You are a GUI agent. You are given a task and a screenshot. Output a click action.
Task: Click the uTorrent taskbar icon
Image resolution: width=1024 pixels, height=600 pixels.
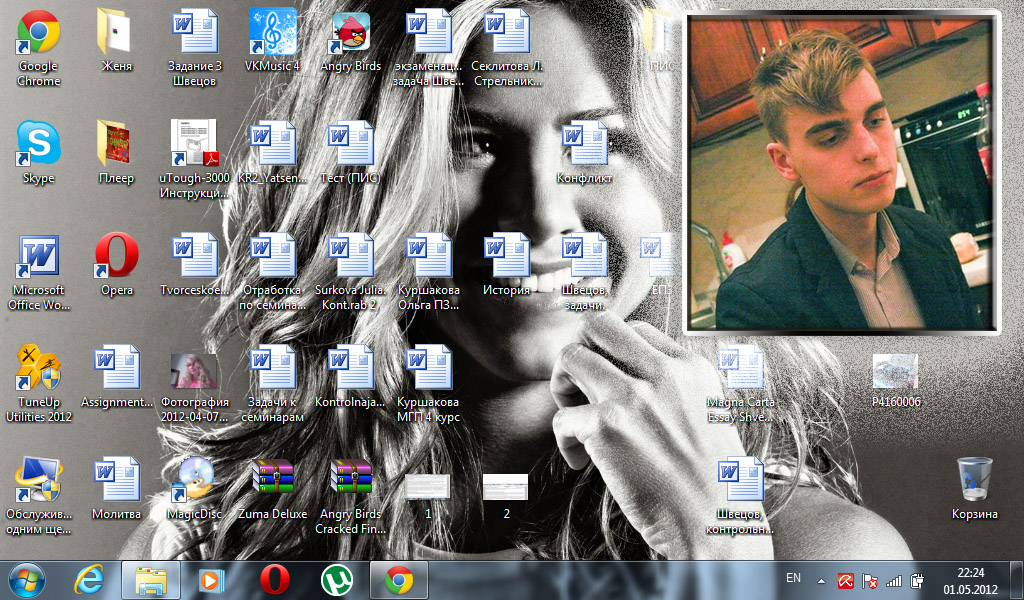pyautogui.click(x=337, y=580)
